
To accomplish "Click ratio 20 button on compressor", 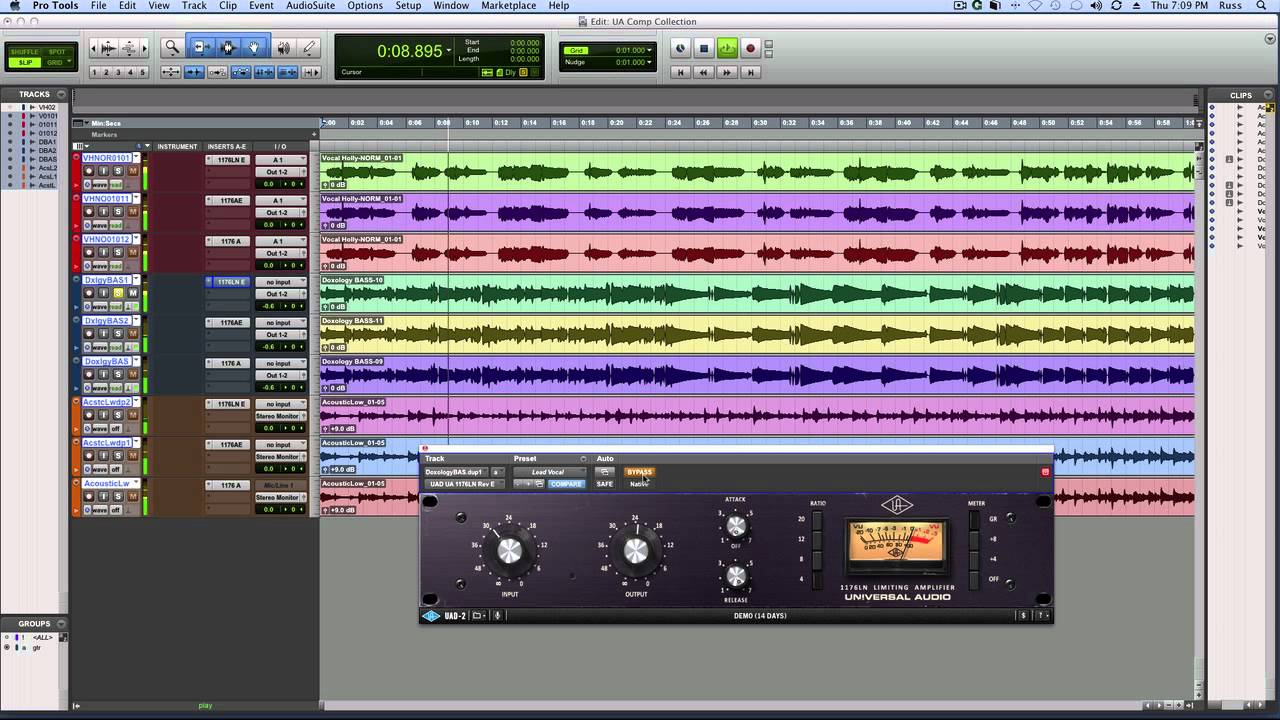I will [x=817, y=520].
